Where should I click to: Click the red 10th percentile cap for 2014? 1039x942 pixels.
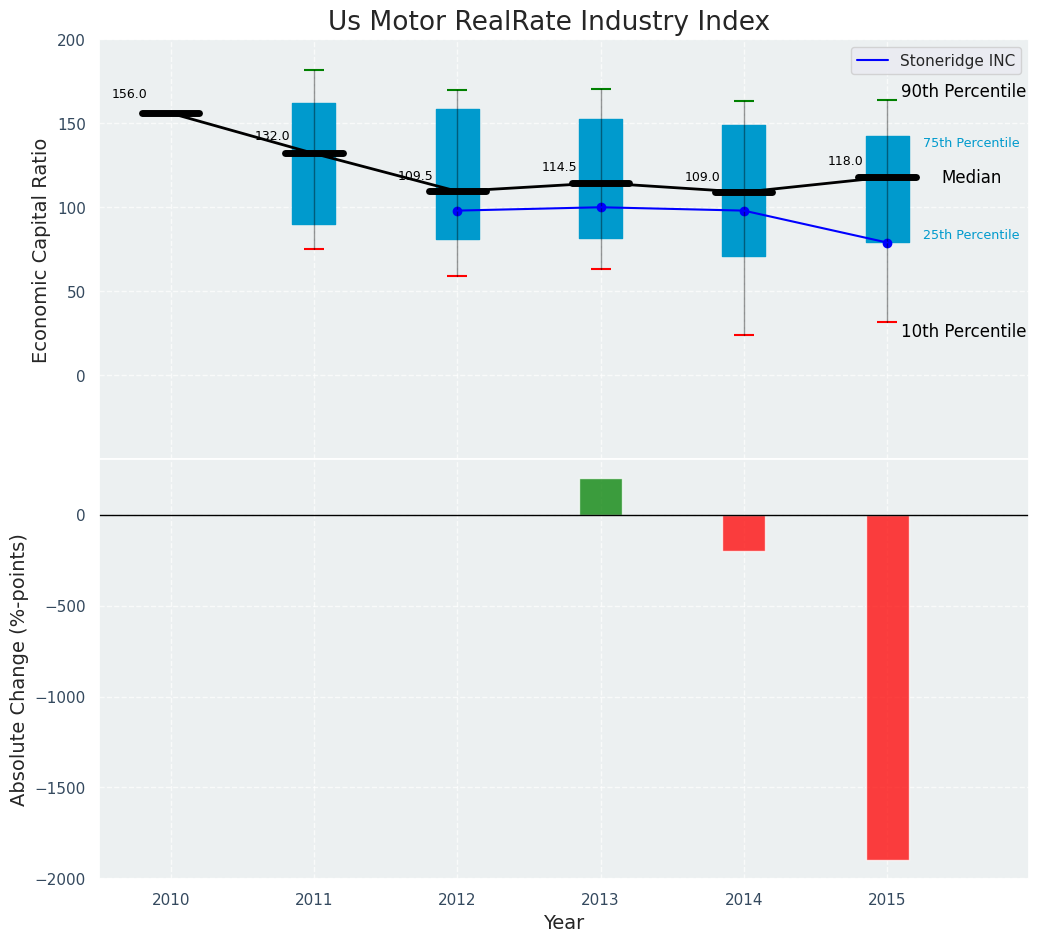tap(744, 335)
